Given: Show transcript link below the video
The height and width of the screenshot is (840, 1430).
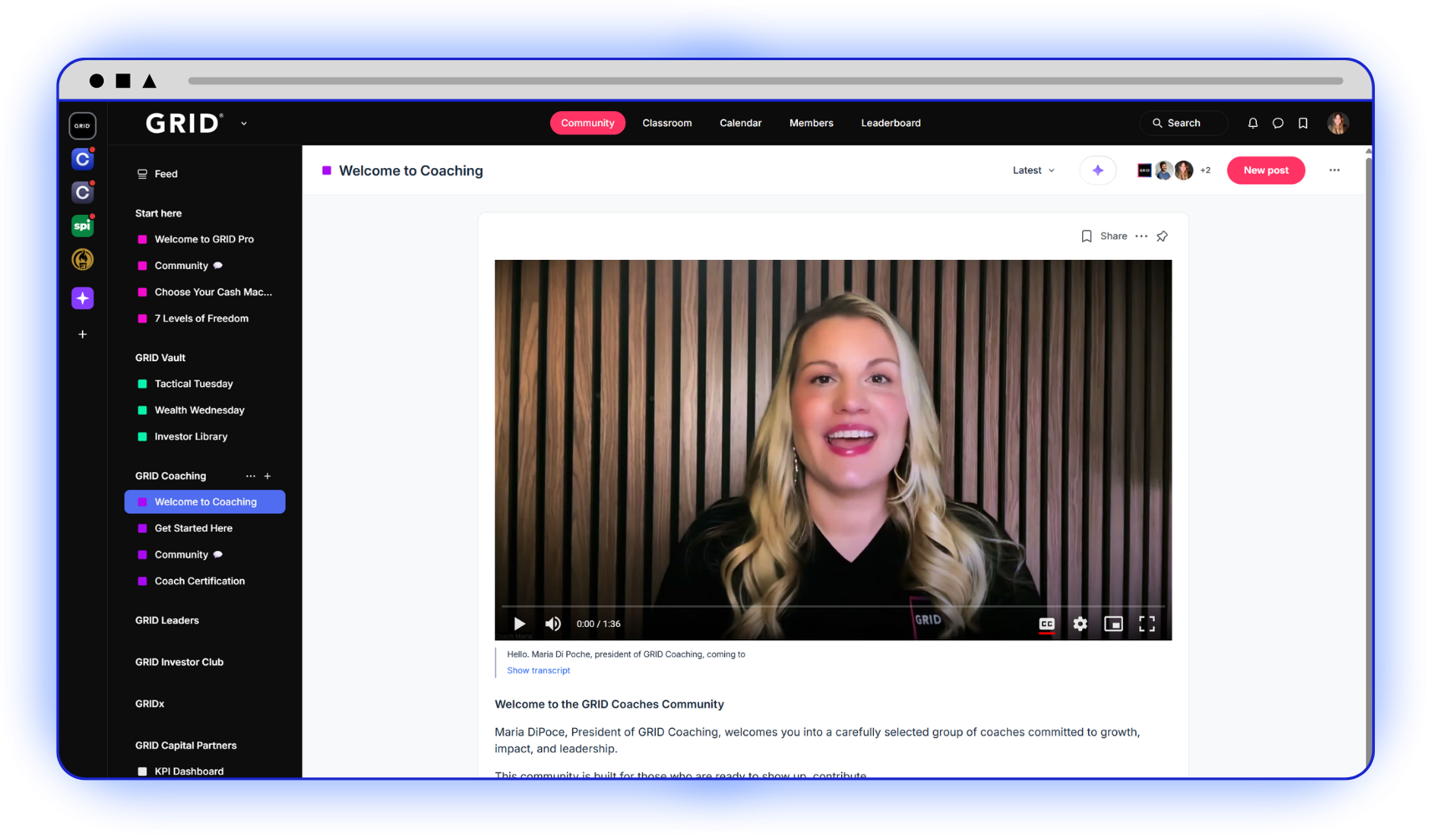Looking at the screenshot, I should click(539, 670).
